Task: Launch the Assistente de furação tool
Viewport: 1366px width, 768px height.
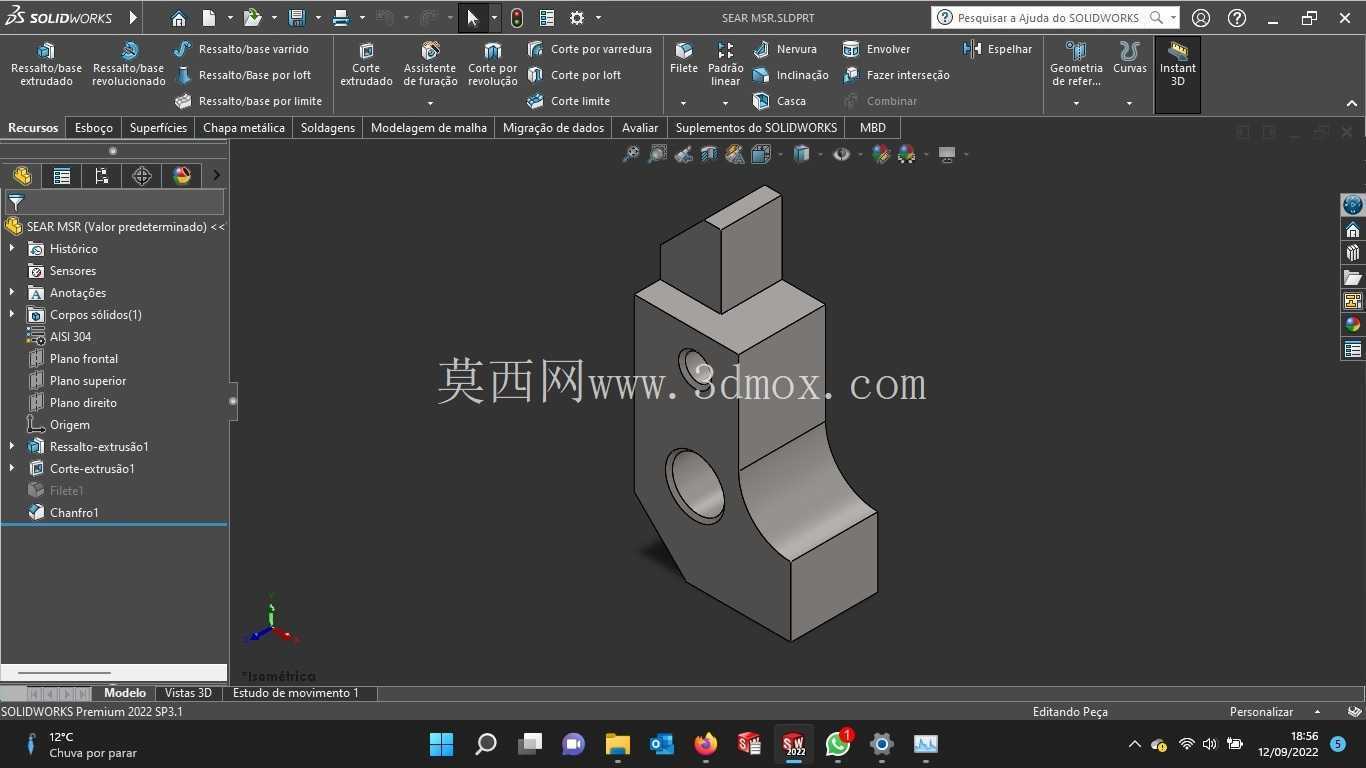Action: coord(430,65)
